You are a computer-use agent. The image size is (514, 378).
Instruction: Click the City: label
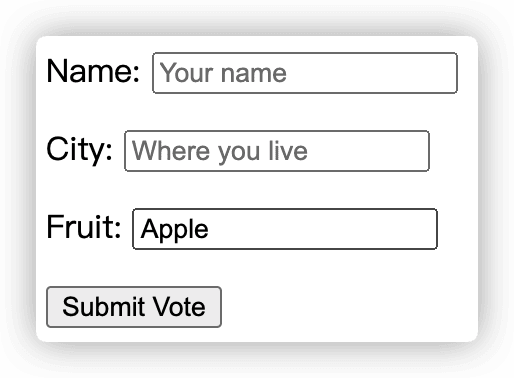click(x=79, y=149)
